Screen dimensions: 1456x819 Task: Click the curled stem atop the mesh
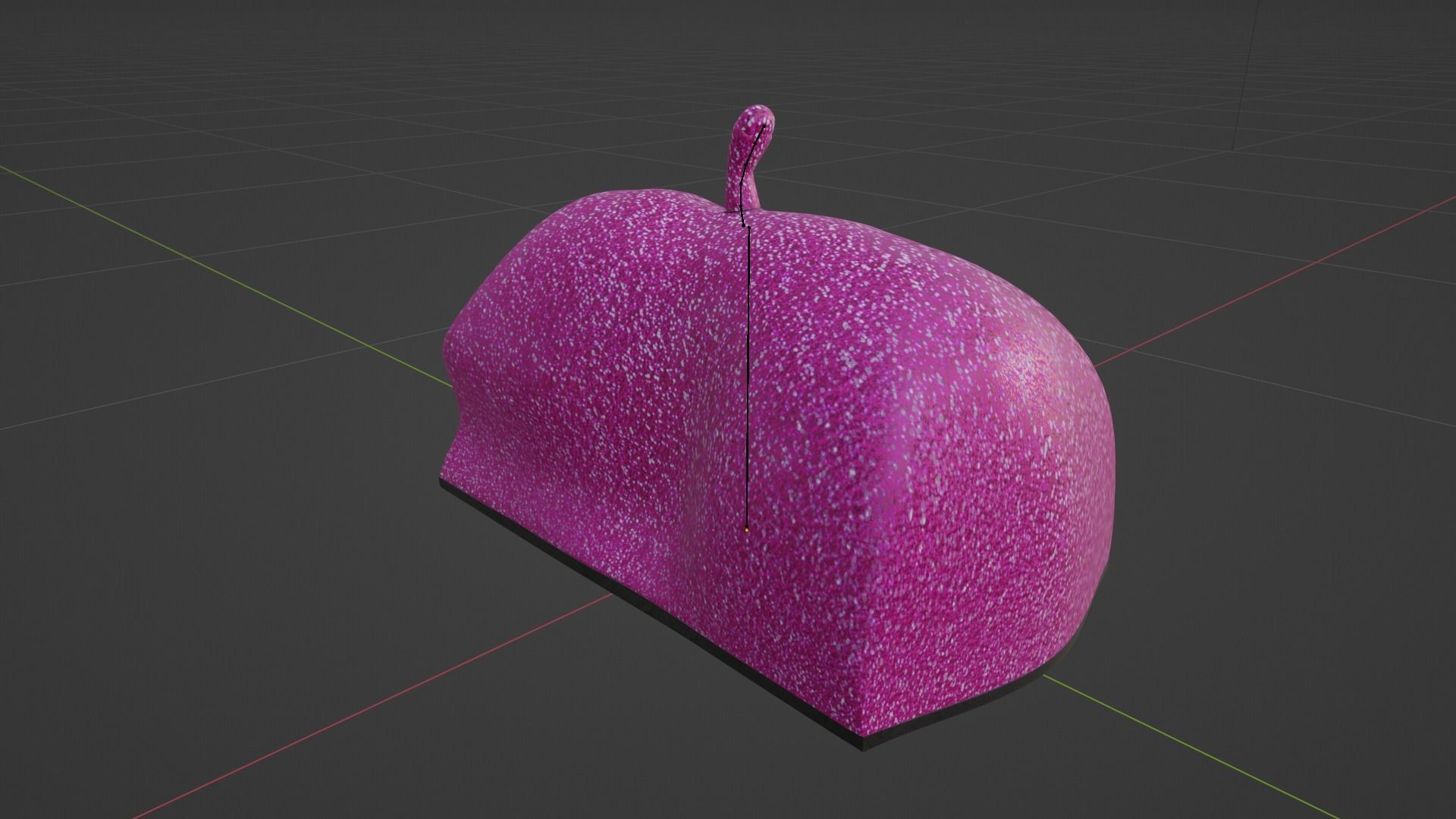click(748, 159)
